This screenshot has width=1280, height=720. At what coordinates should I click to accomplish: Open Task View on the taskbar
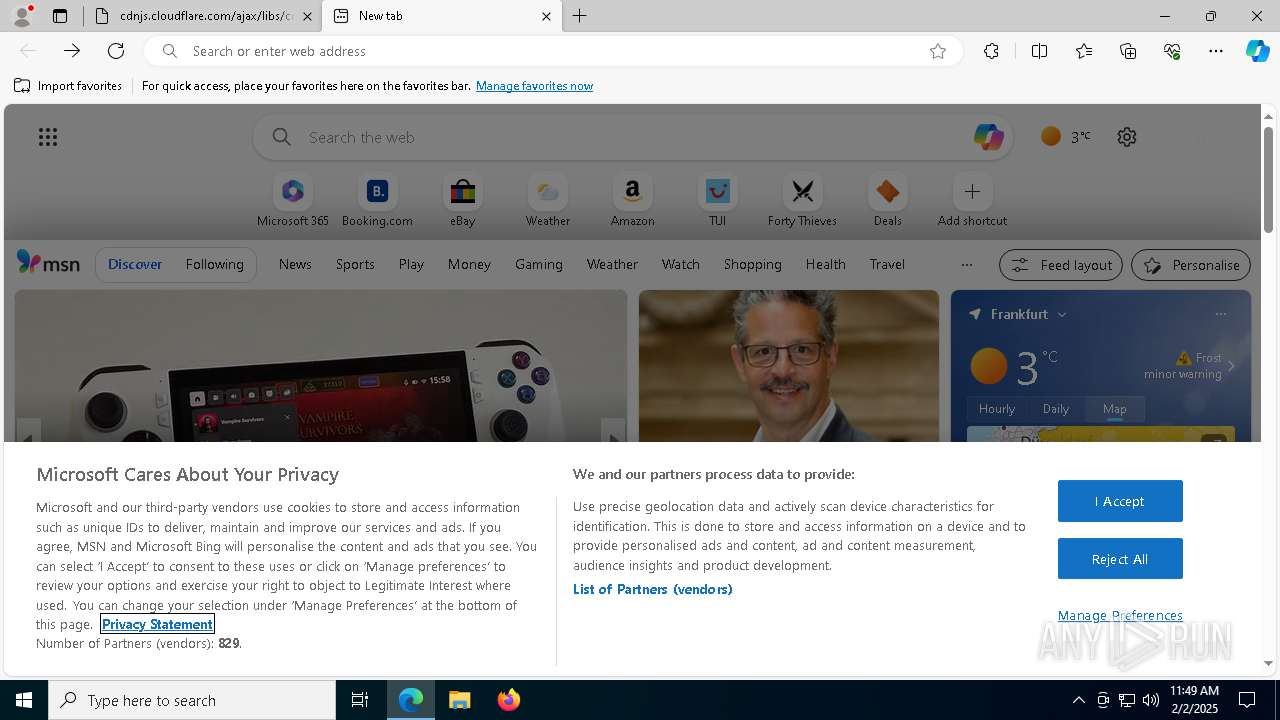360,700
